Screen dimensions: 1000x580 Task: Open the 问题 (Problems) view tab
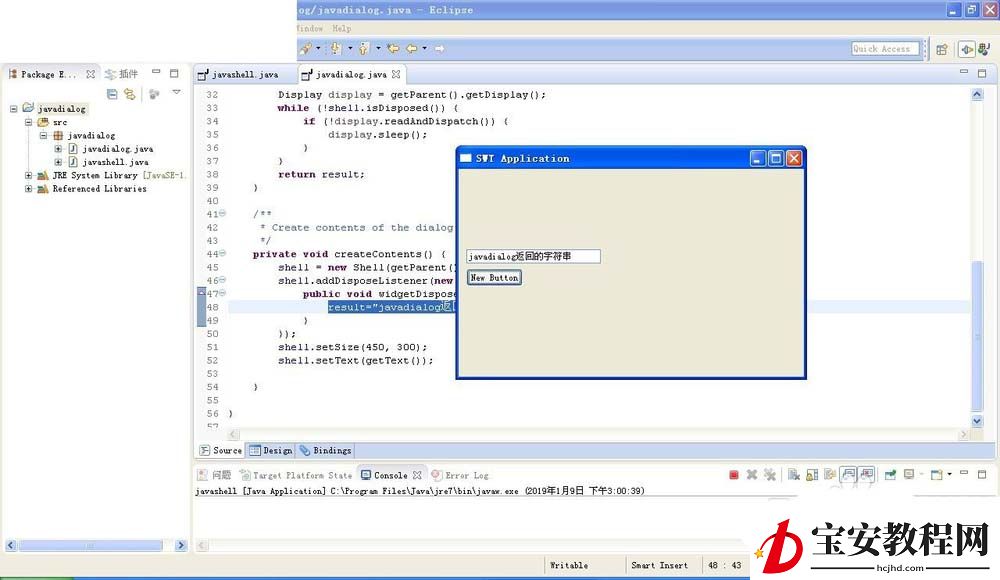[214, 475]
